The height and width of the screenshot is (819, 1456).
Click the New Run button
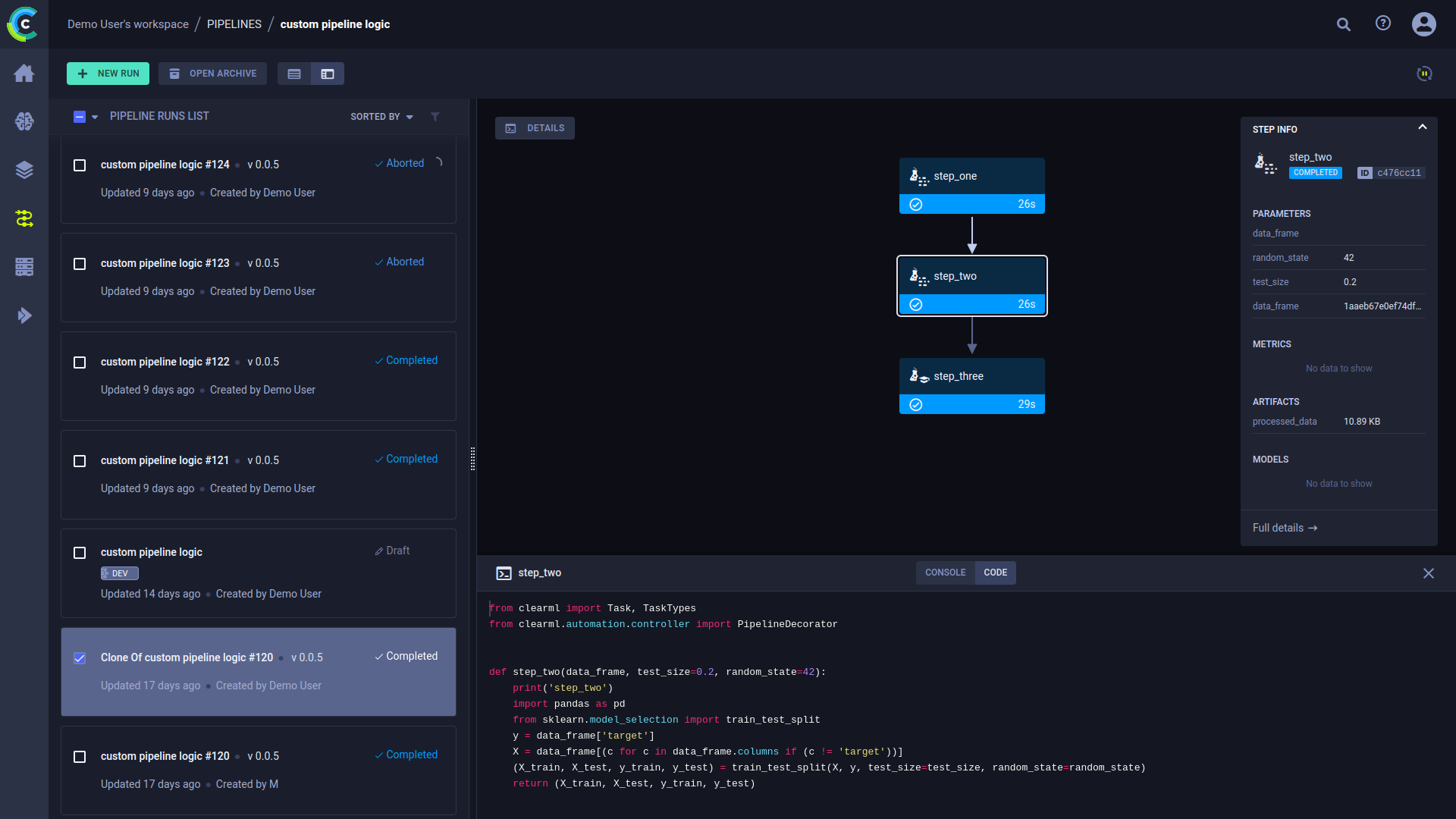point(108,74)
